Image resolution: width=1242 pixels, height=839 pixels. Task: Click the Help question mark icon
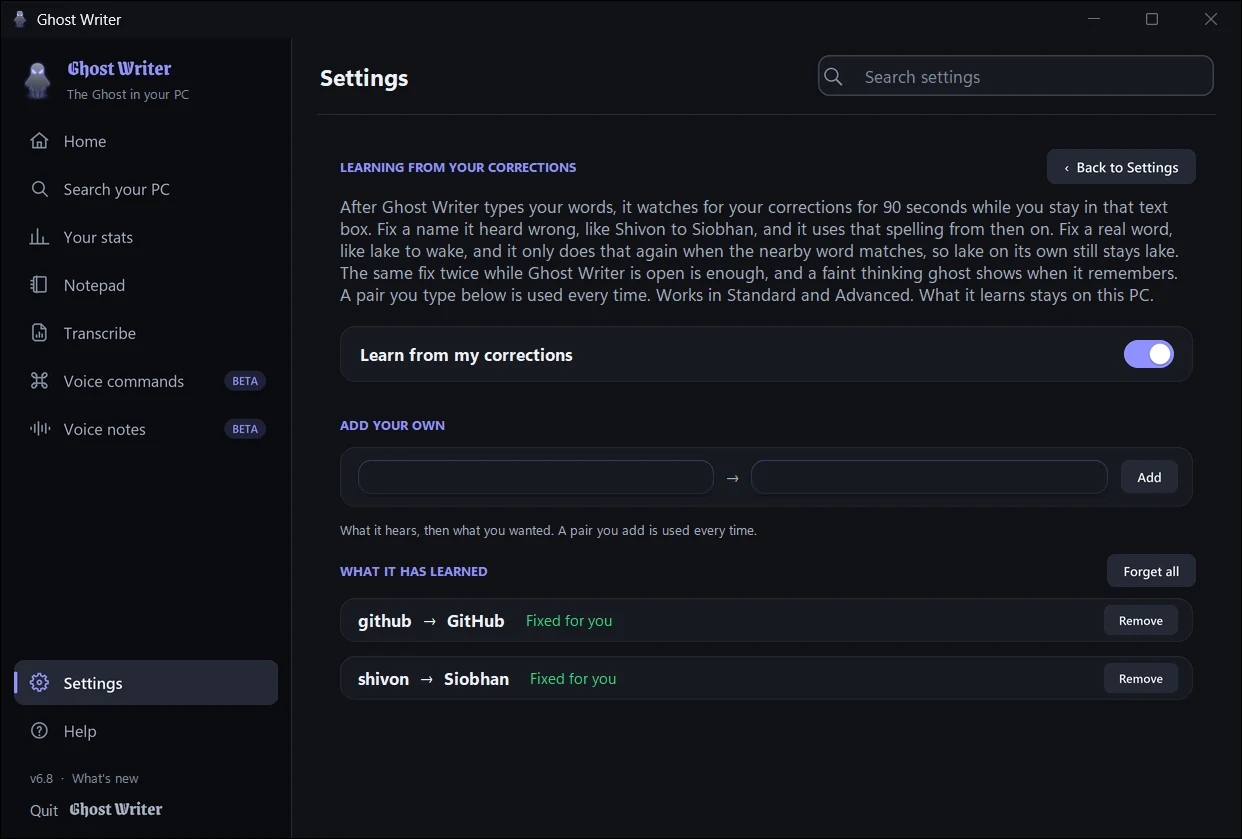(39, 731)
